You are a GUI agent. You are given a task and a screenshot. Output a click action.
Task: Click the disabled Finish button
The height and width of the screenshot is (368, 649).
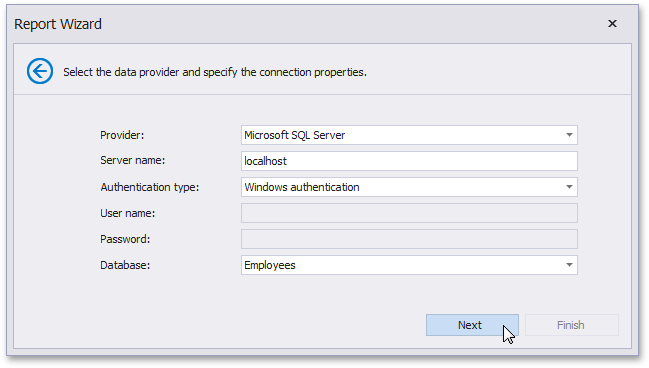[x=572, y=325]
